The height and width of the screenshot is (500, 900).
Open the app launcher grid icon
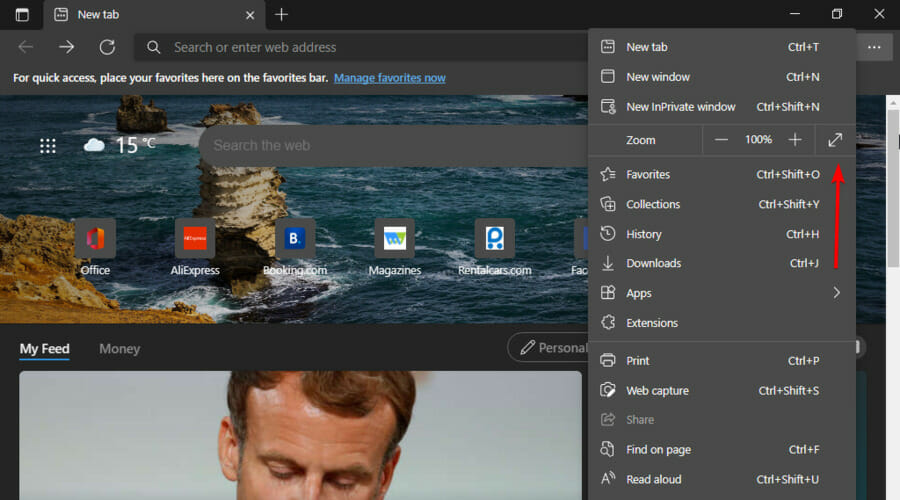(47, 146)
